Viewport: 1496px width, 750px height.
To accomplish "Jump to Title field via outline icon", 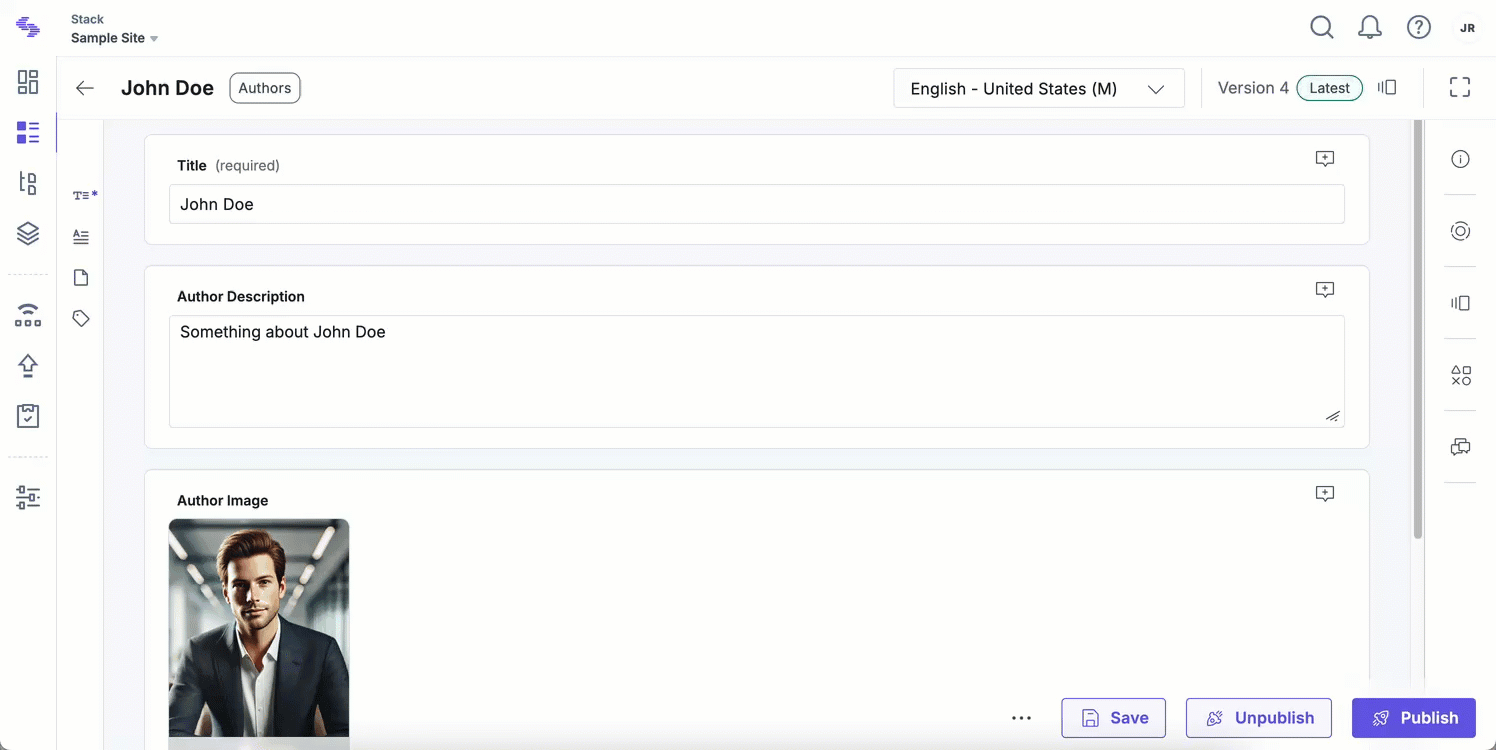I will click(x=84, y=195).
